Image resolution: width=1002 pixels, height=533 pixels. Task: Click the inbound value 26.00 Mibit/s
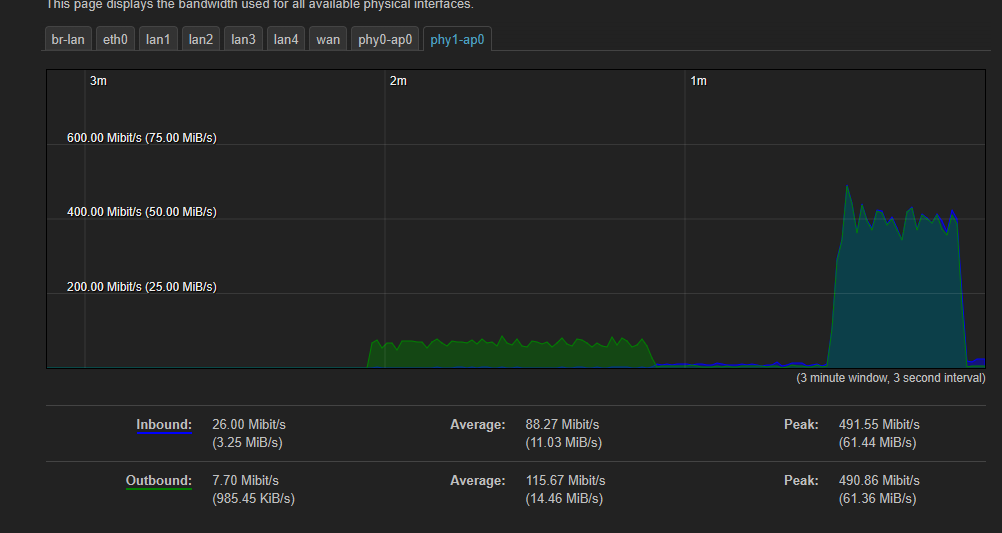[x=249, y=424]
